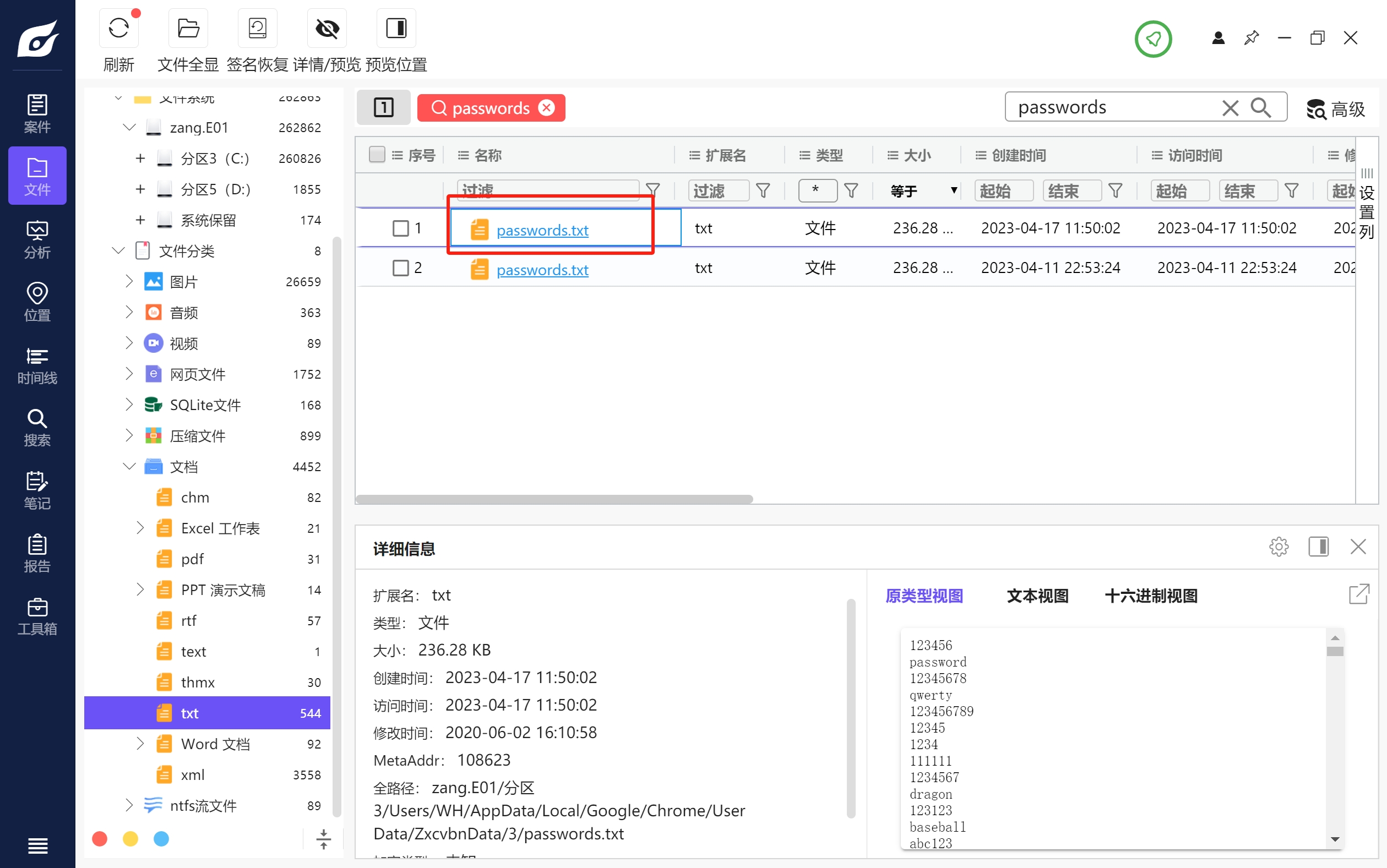The height and width of the screenshot is (868, 1387).
Task: Select the xml tree item
Action: point(208,774)
